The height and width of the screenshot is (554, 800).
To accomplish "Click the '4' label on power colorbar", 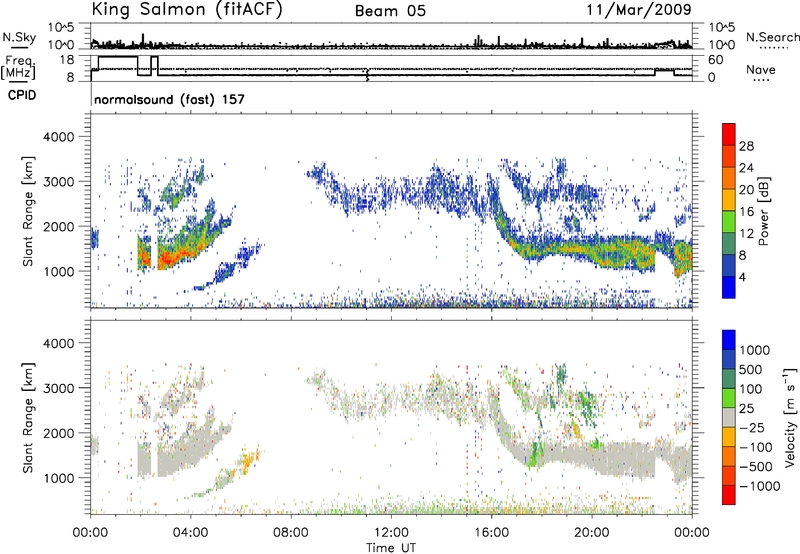I will [742, 277].
